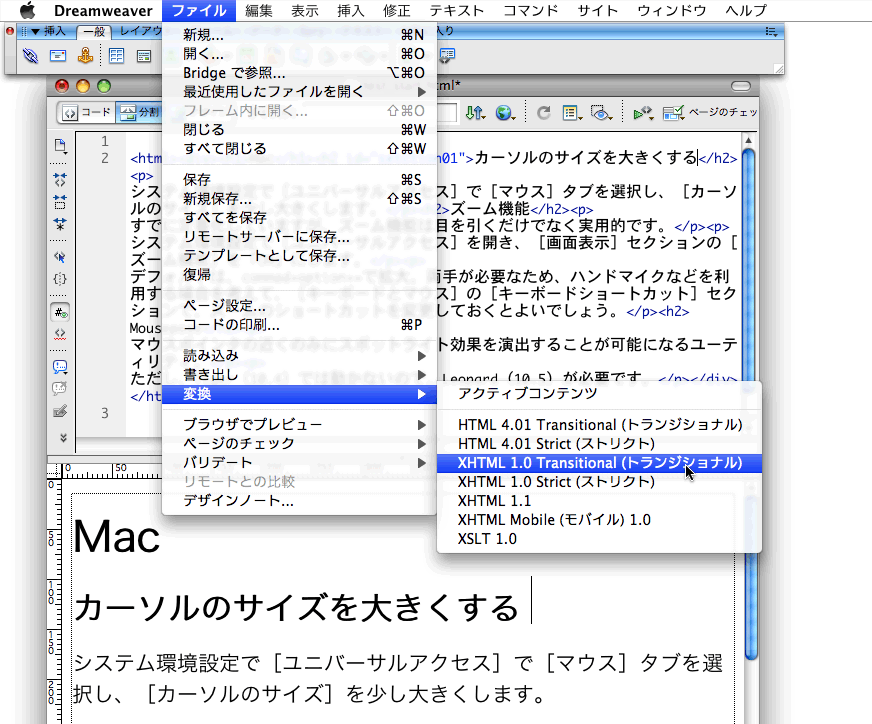The height and width of the screenshot is (724, 872).
Task: Choose Page Setup menu item
Action: (299, 306)
